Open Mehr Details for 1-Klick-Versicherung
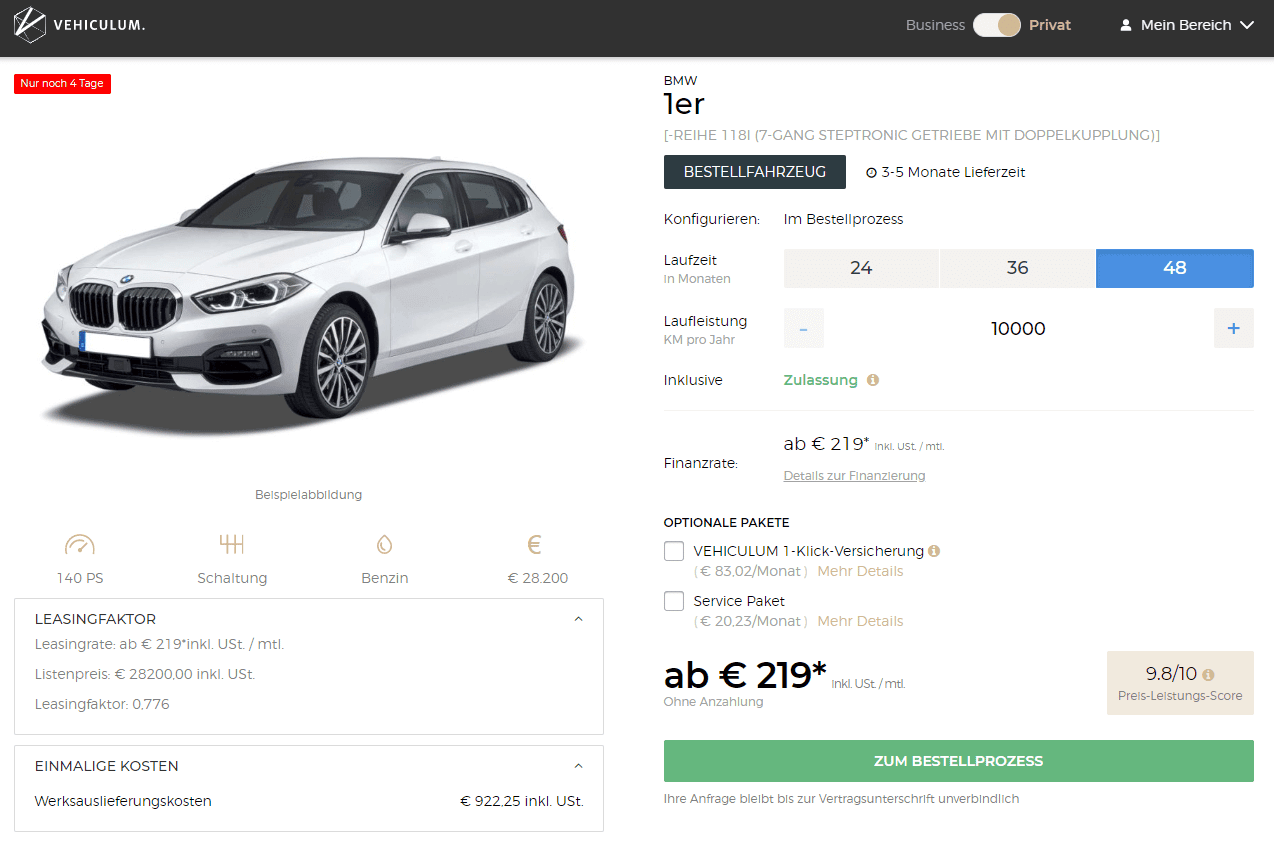 (x=860, y=571)
